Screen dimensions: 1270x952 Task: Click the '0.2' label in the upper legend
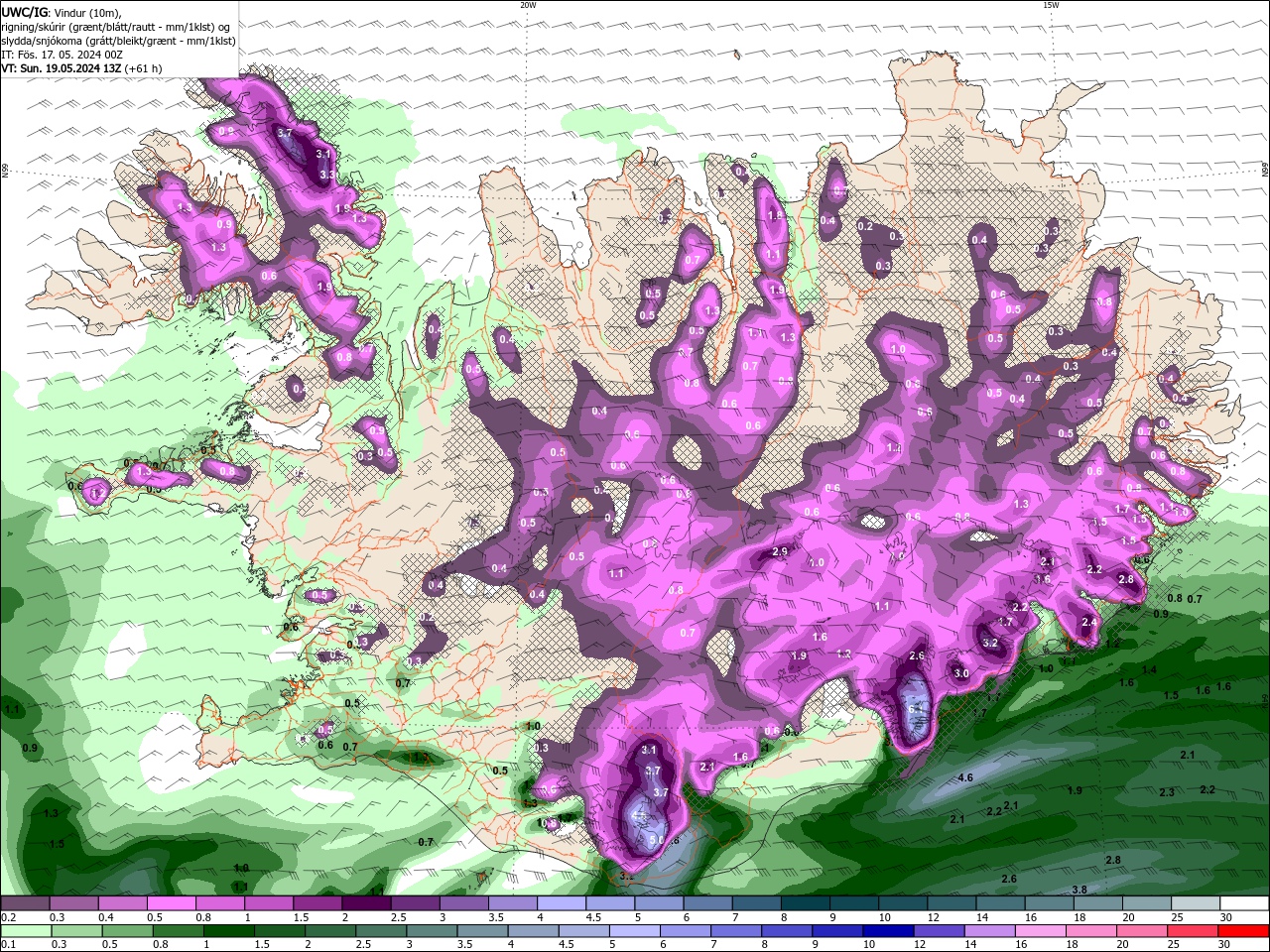8,917
